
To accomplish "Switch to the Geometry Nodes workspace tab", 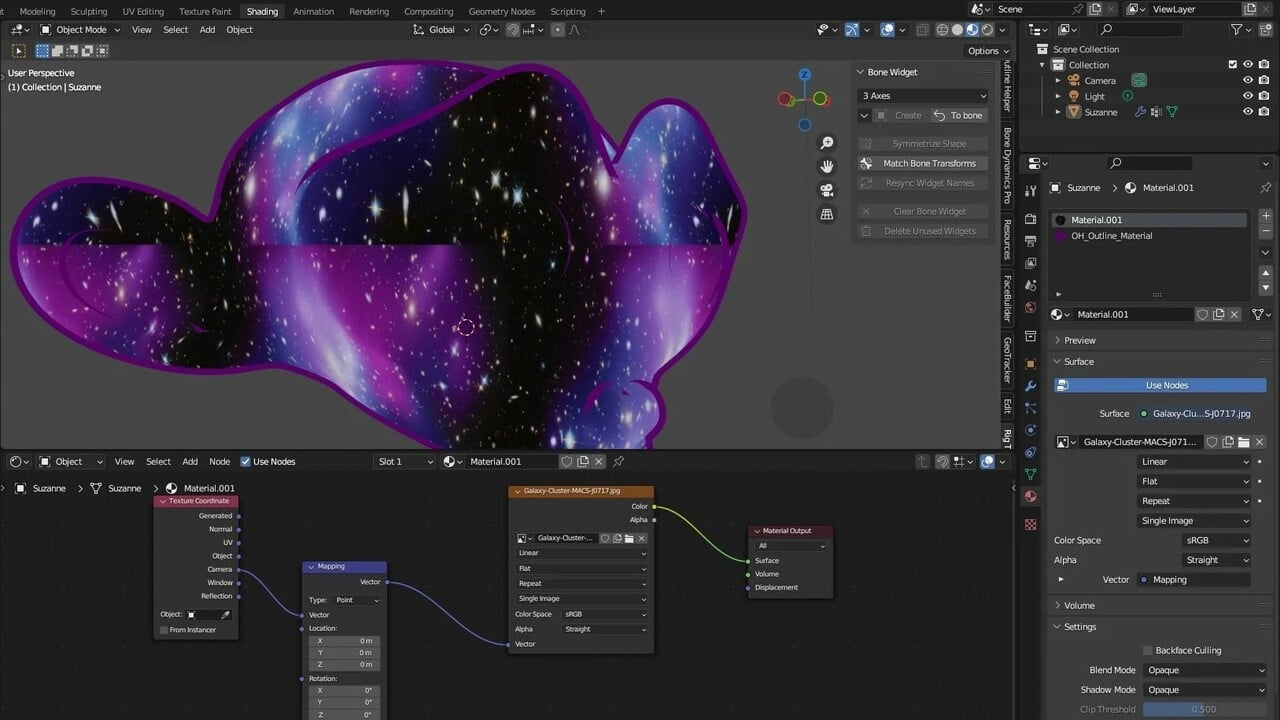I will (x=501, y=12).
